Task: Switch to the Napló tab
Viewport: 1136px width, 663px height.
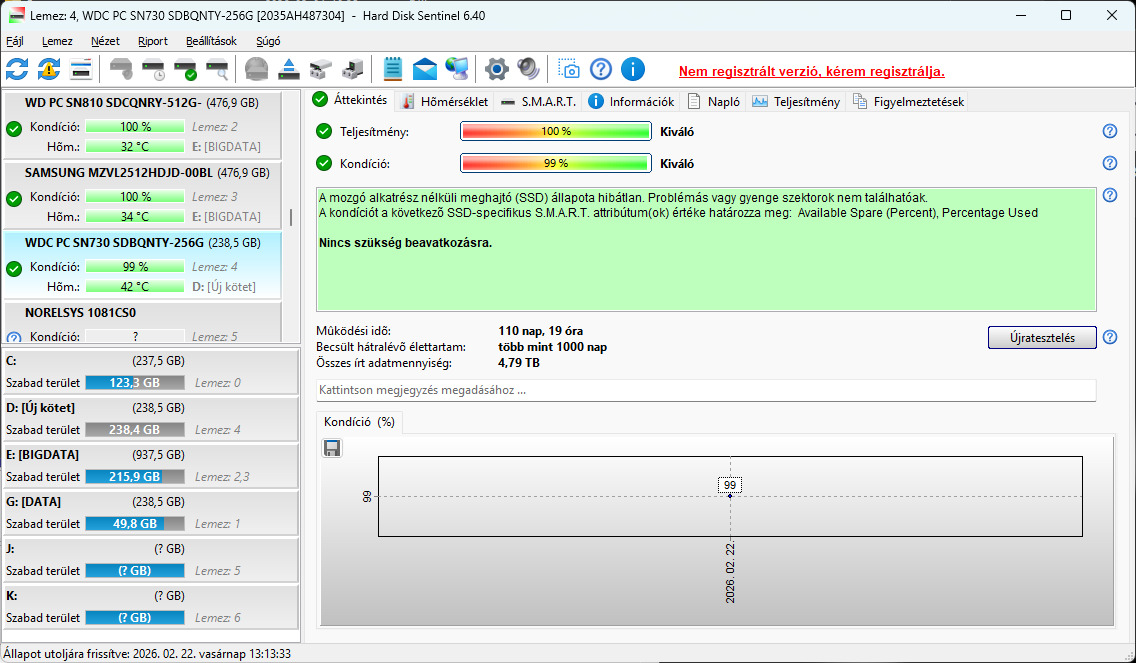Action: tap(714, 102)
